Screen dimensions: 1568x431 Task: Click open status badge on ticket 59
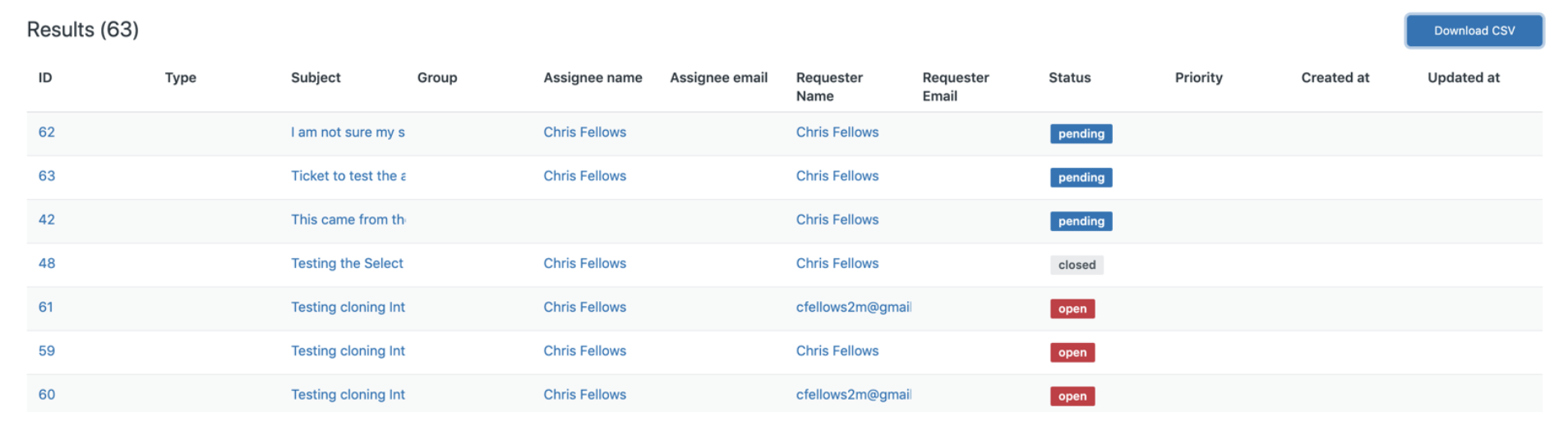[x=1072, y=353]
